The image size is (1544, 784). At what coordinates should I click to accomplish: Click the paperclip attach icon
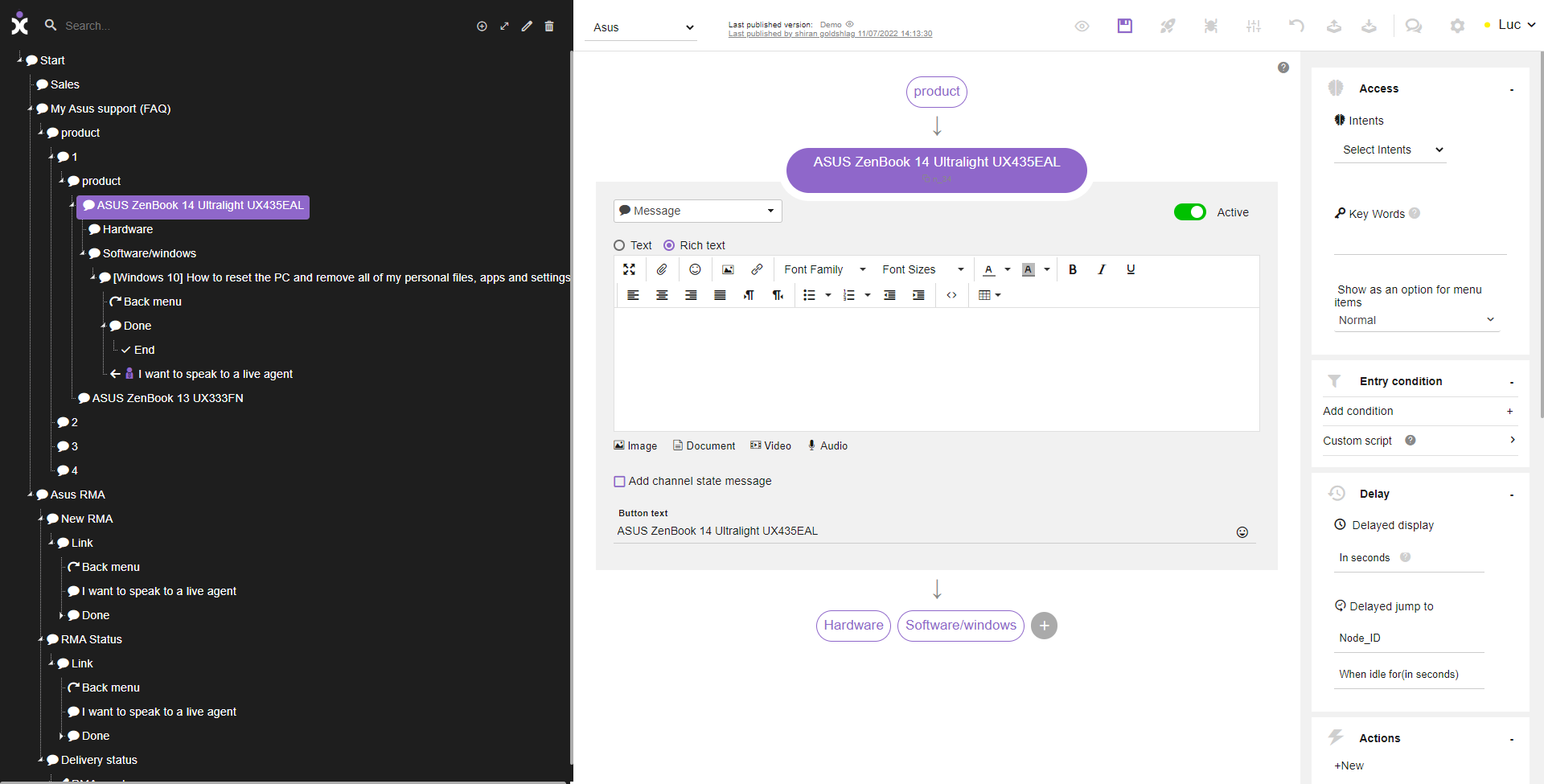click(x=662, y=269)
